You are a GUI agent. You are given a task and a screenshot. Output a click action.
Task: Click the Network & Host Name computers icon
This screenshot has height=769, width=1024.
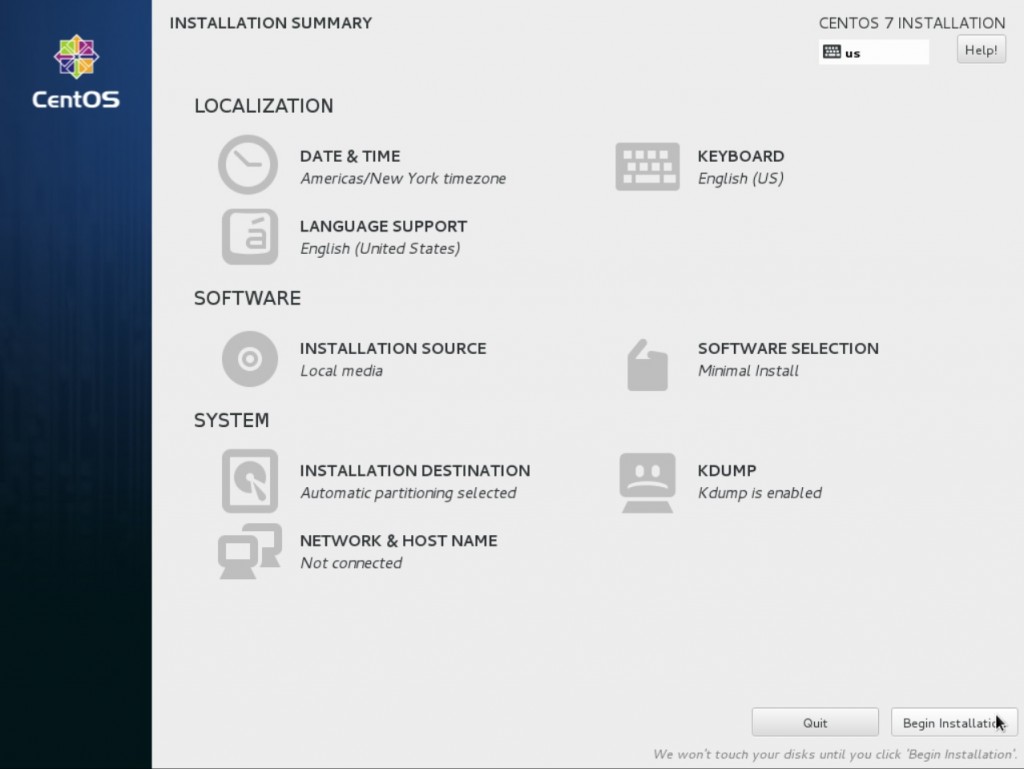[x=249, y=551]
